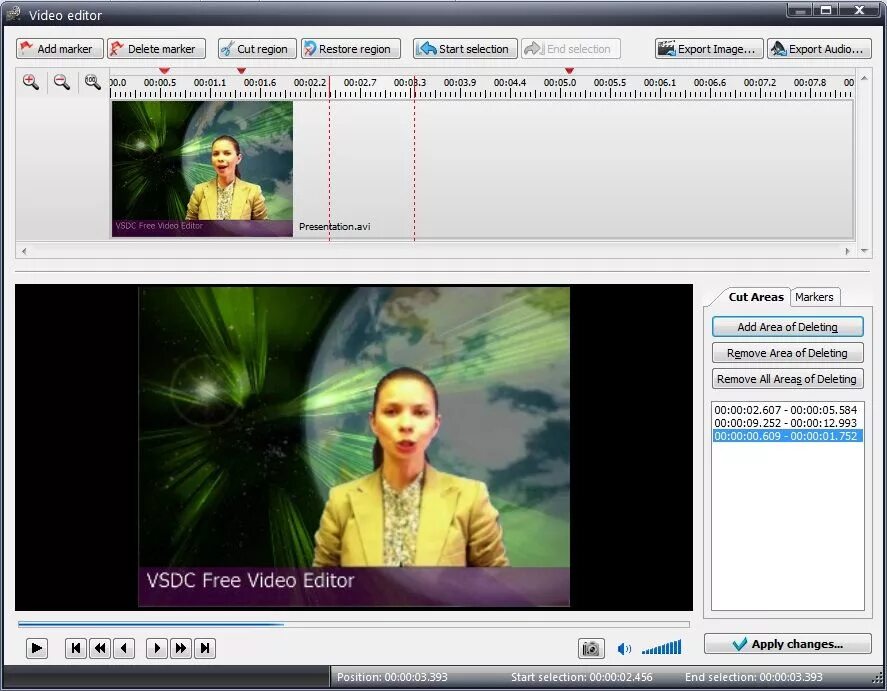Jump to the start of video
The width and height of the screenshot is (887, 691).
pyautogui.click(x=76, y=648)
